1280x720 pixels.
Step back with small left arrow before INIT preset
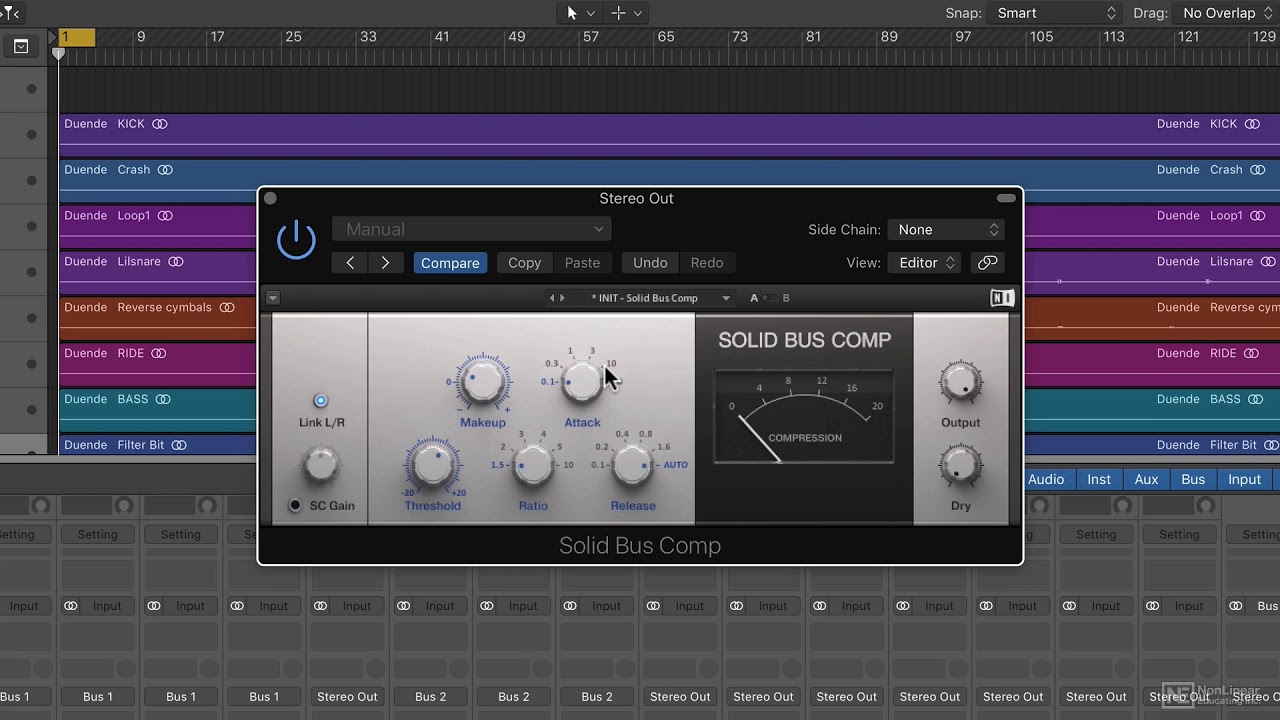pos(551,298)
